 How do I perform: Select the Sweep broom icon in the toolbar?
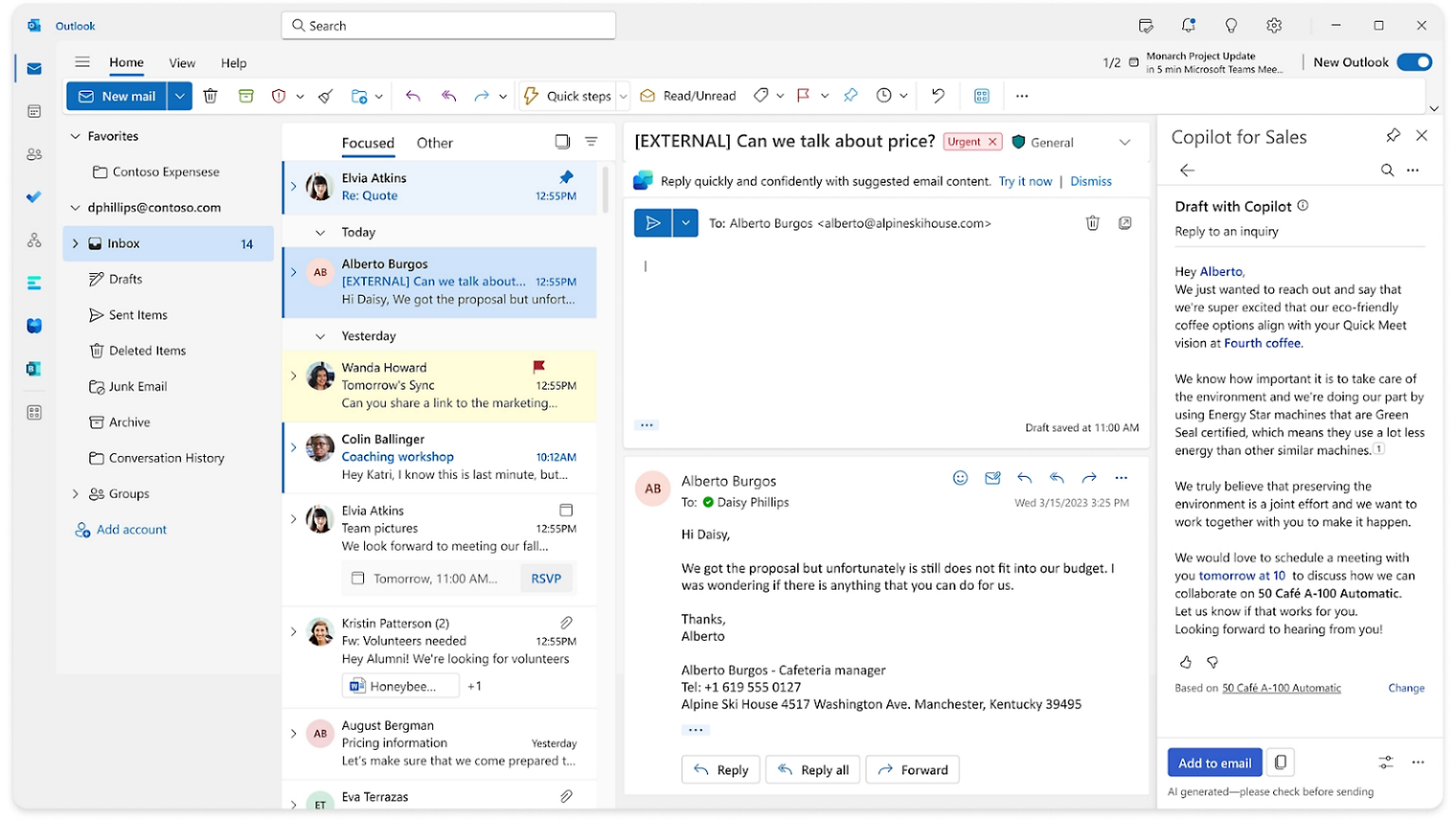point(325,95)
